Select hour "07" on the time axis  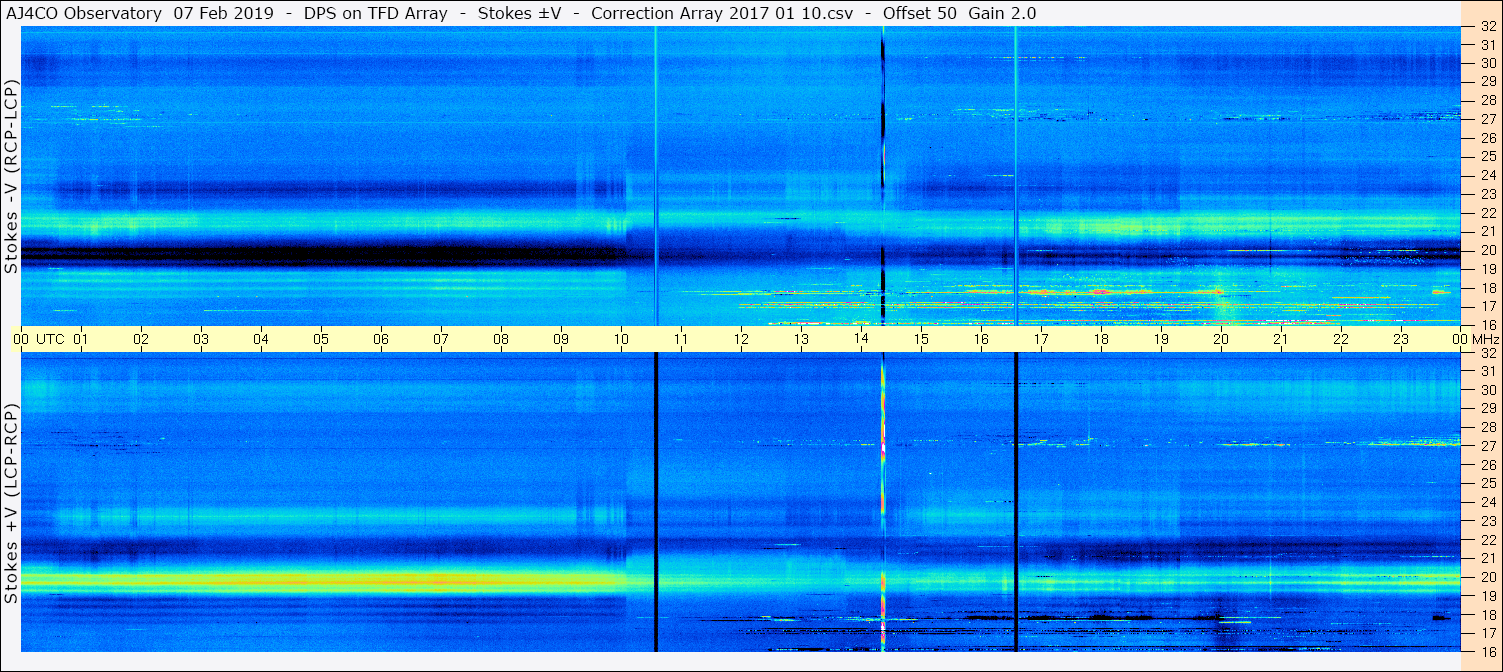(x=441, y=339)
